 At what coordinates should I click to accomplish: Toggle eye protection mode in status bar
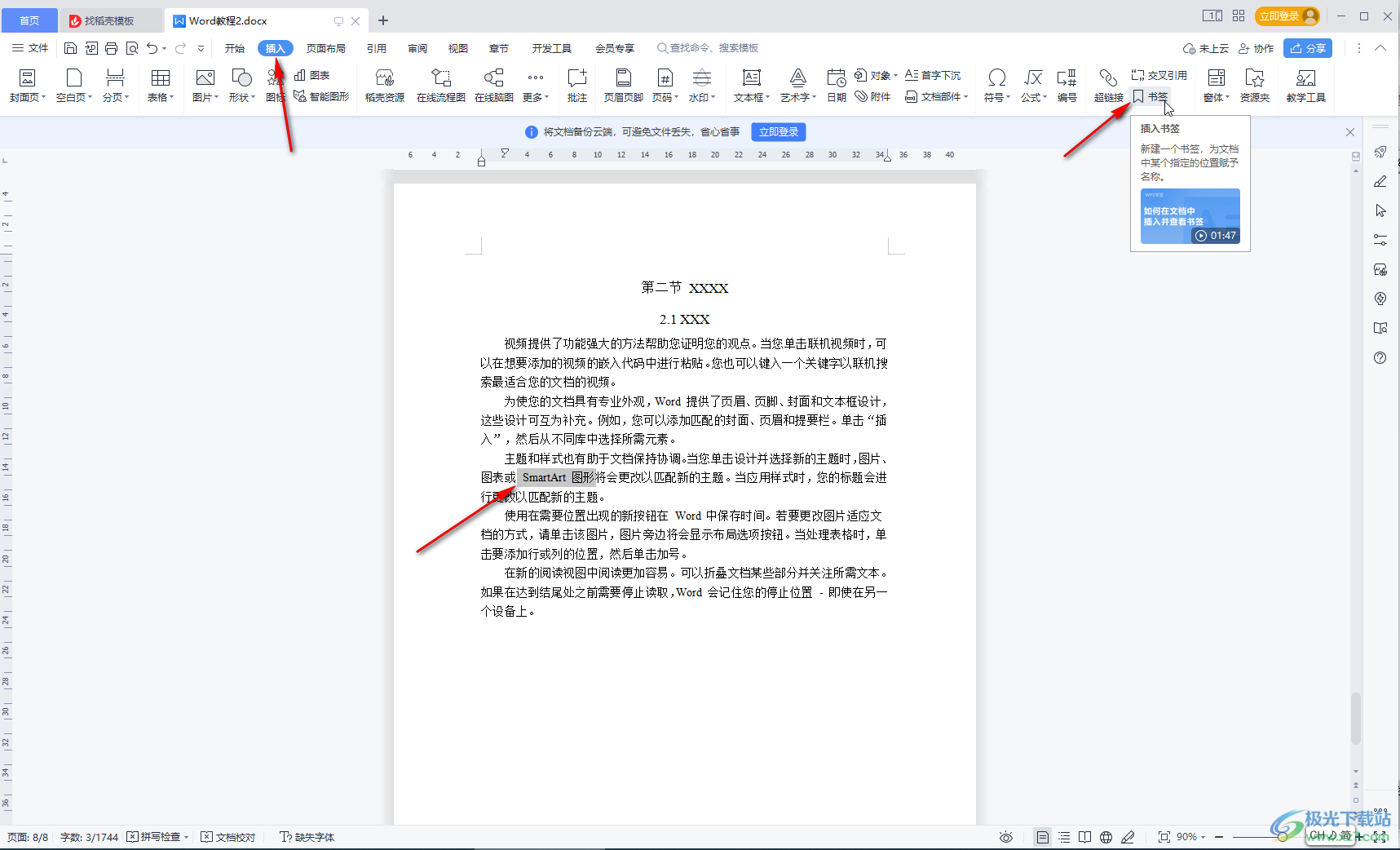point(1006,837)
